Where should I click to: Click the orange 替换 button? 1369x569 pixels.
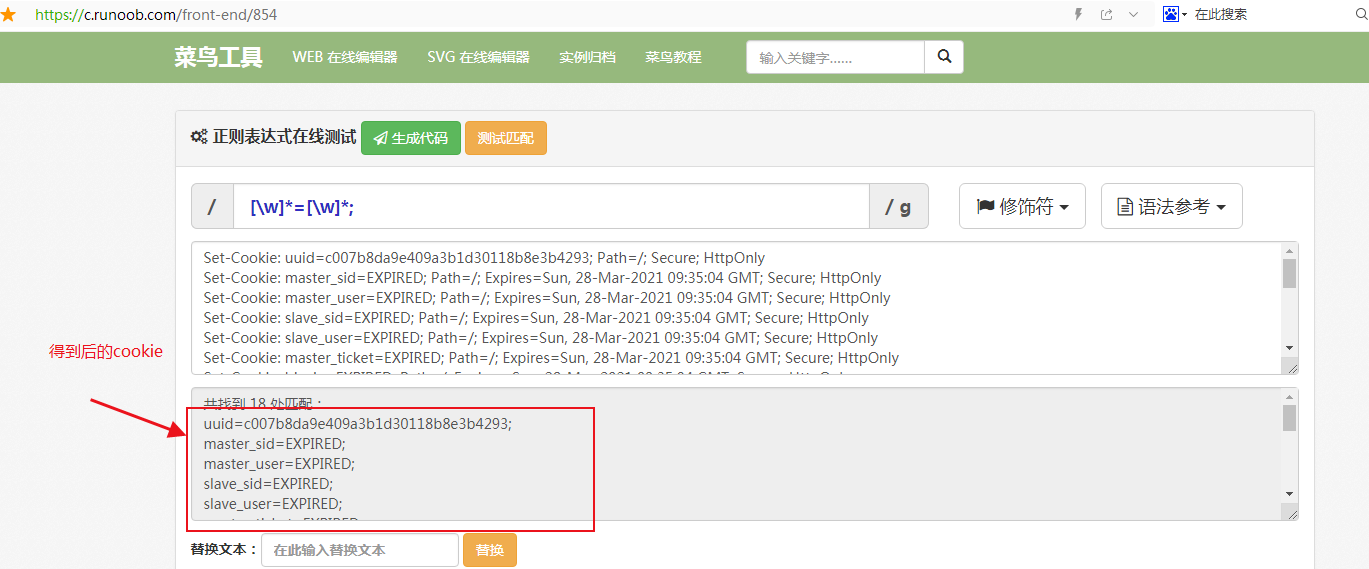pyautogui.click(x=490, y=550)
